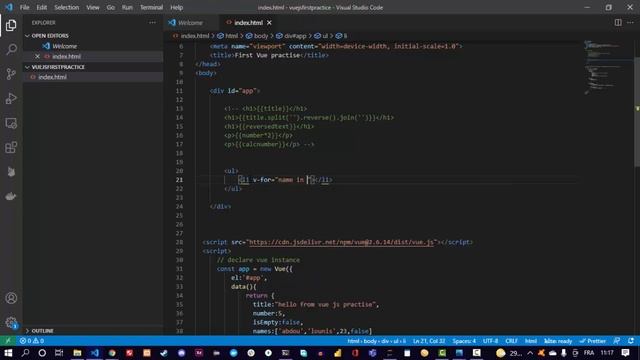Click html language mode in status bar
This screenshot has width=640, height=360.
[x=531, y=341]
